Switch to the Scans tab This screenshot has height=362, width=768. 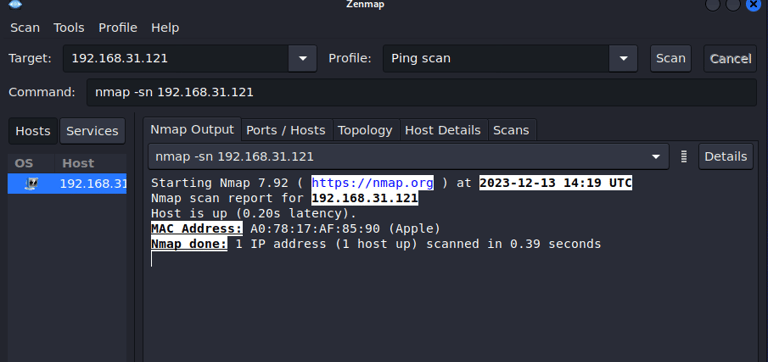point(511,130)
